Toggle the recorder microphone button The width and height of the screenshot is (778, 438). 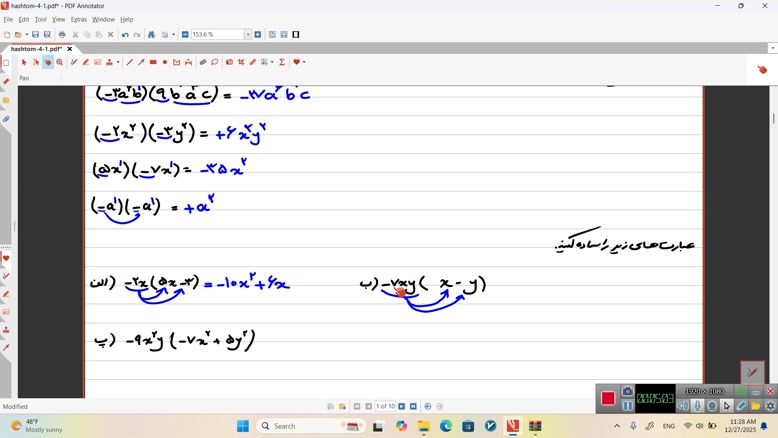698,406
